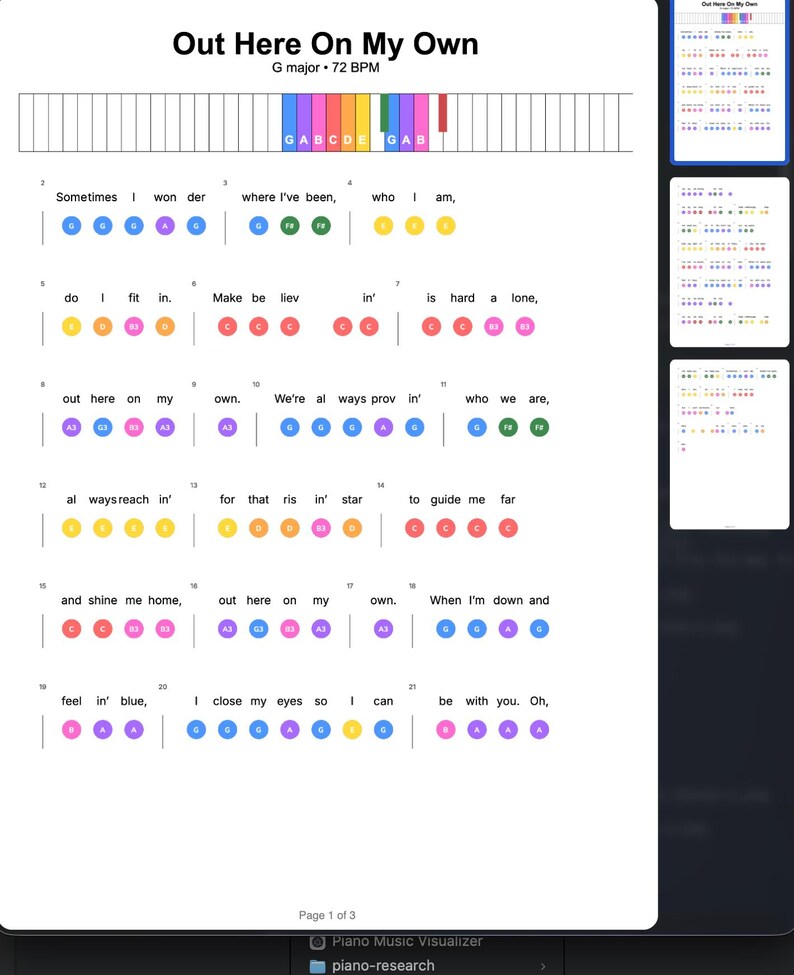Expand the piano-research folder chevron
Screen dimensions: 794x975
tap(543, 966)
